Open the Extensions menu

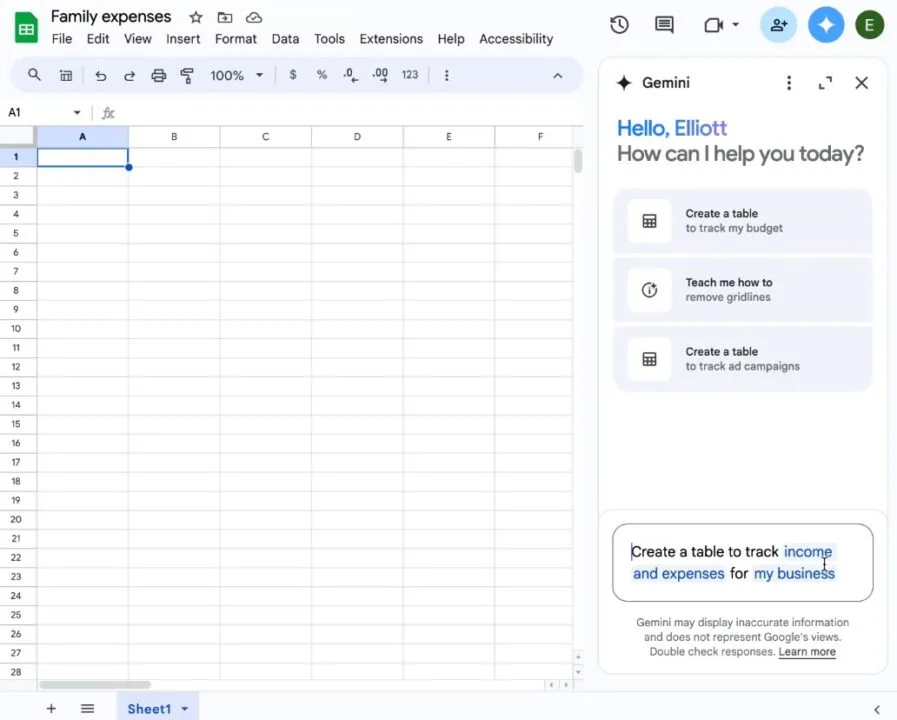point(391,39)
